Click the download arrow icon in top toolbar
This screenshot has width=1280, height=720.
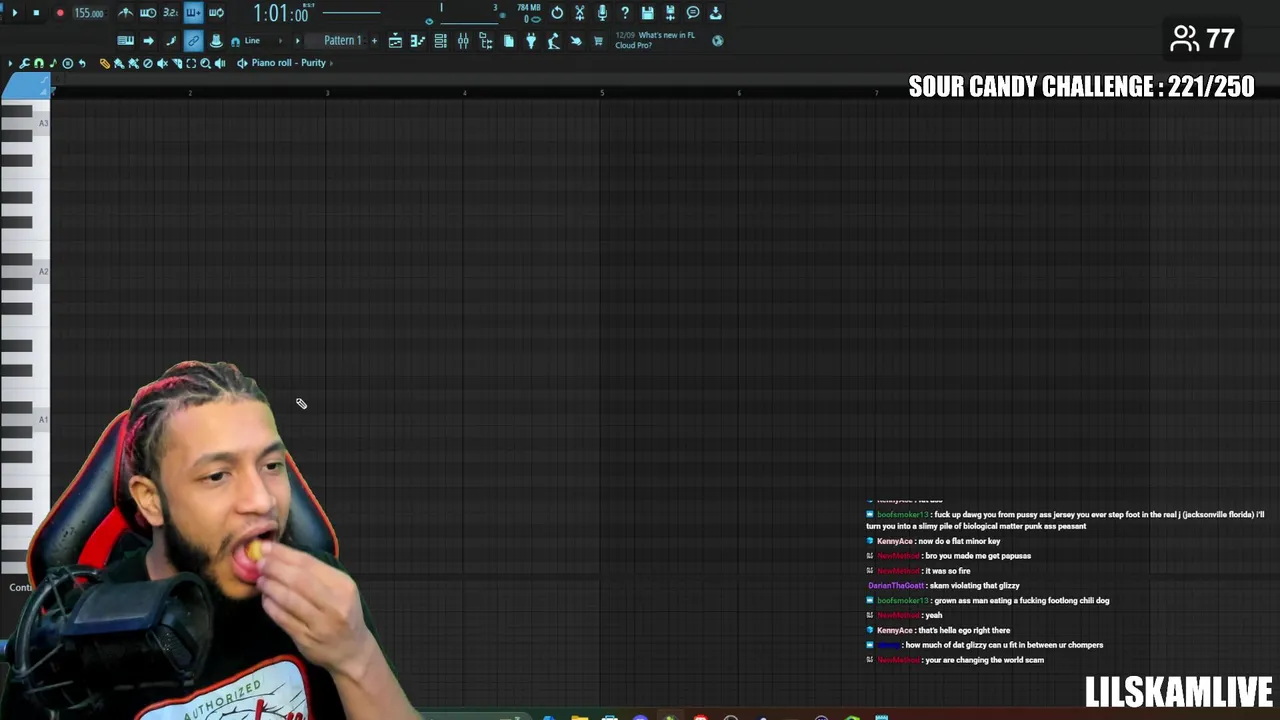click(716, 13)
